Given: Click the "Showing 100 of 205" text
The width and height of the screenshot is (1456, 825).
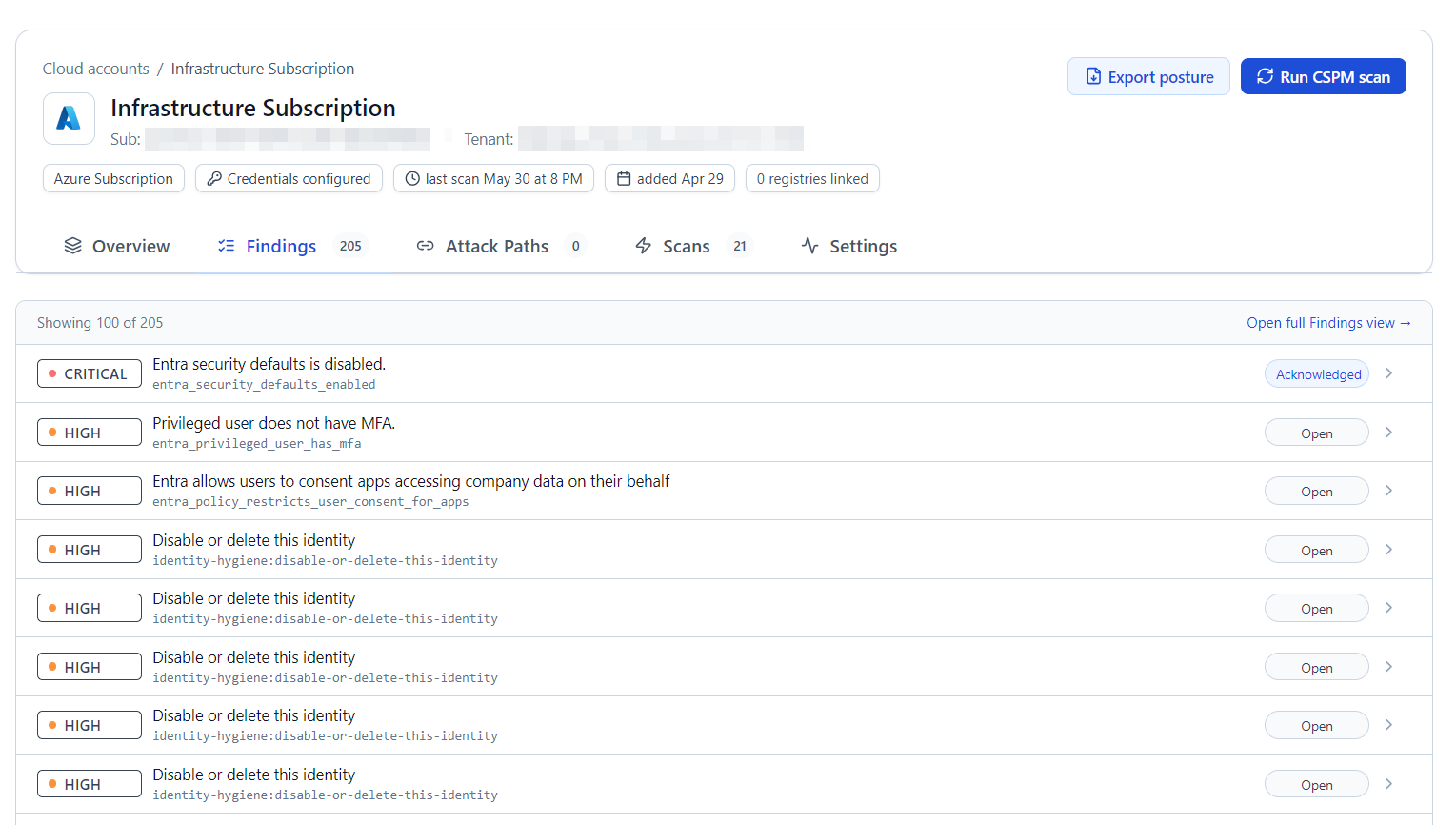Looking at the screenshot, I should pyautogui.click(x=100, y=323).
